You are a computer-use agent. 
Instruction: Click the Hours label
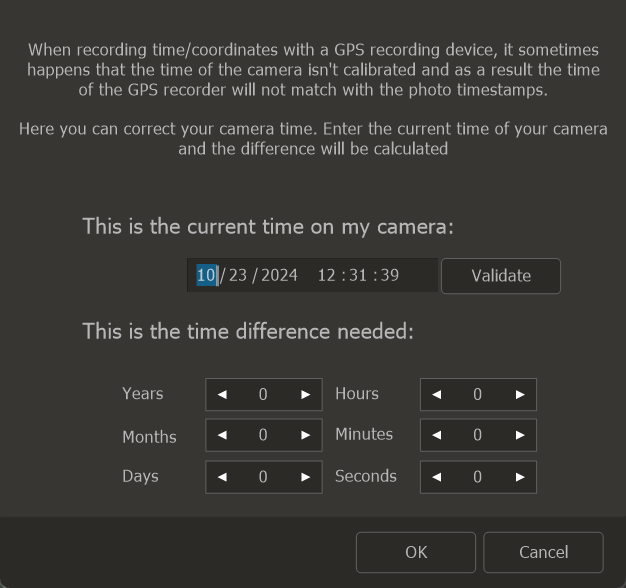[357, 394]
